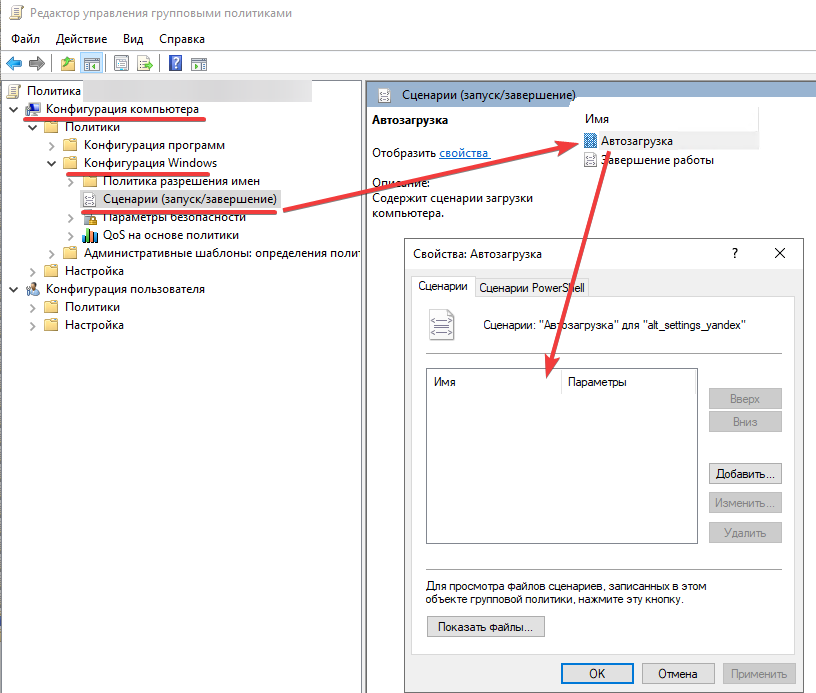
Task: Confirm with the OK button
Action: click(597, 674)
